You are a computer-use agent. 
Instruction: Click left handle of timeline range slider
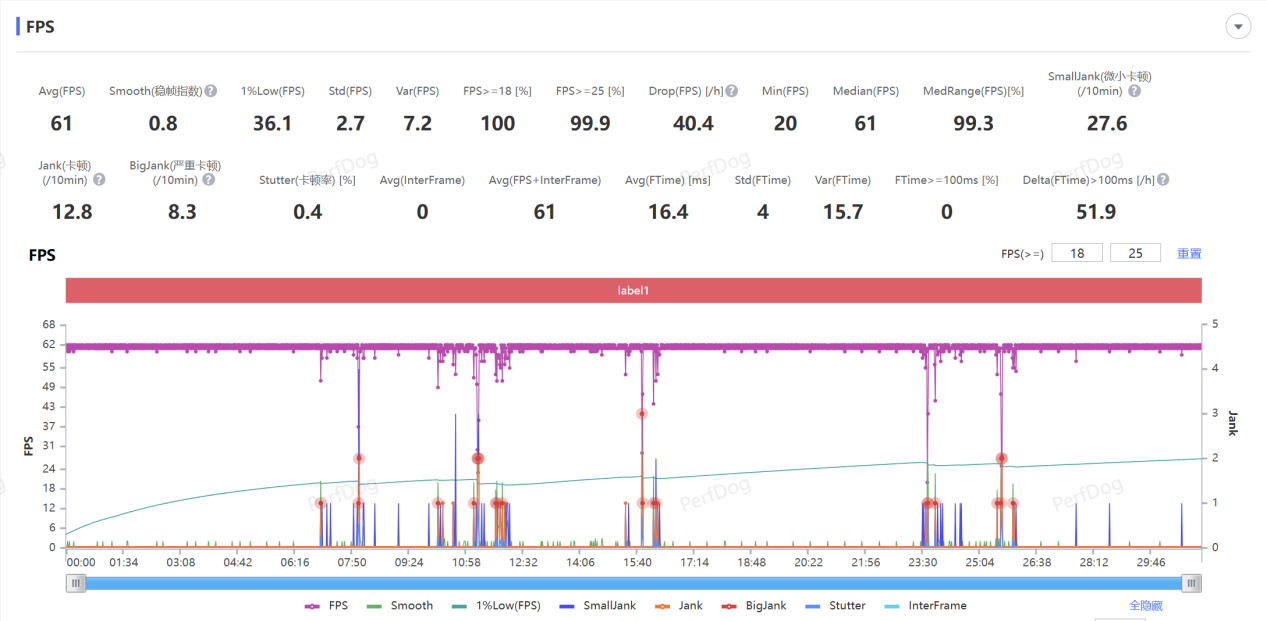click(76, 583)
